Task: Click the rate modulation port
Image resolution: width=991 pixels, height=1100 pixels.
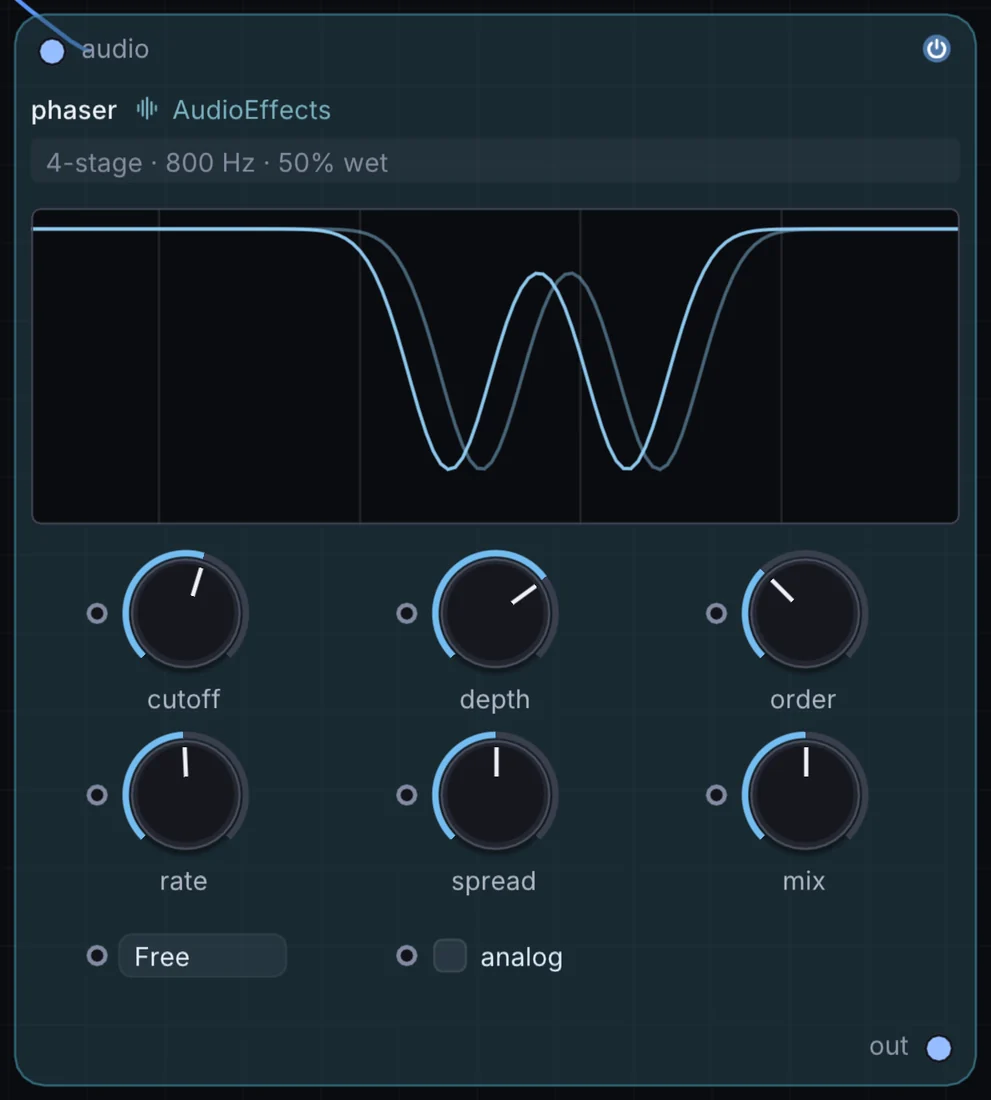Action: (x=97, y=795)
